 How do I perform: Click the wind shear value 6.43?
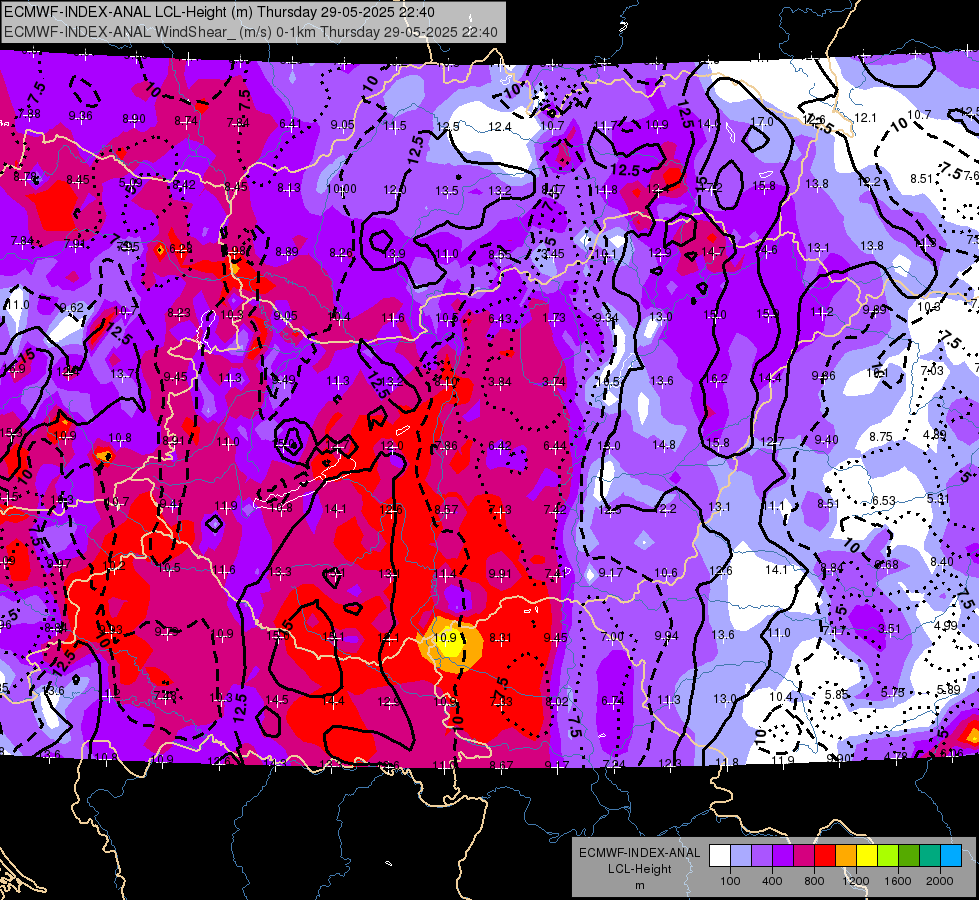(499, 319)
